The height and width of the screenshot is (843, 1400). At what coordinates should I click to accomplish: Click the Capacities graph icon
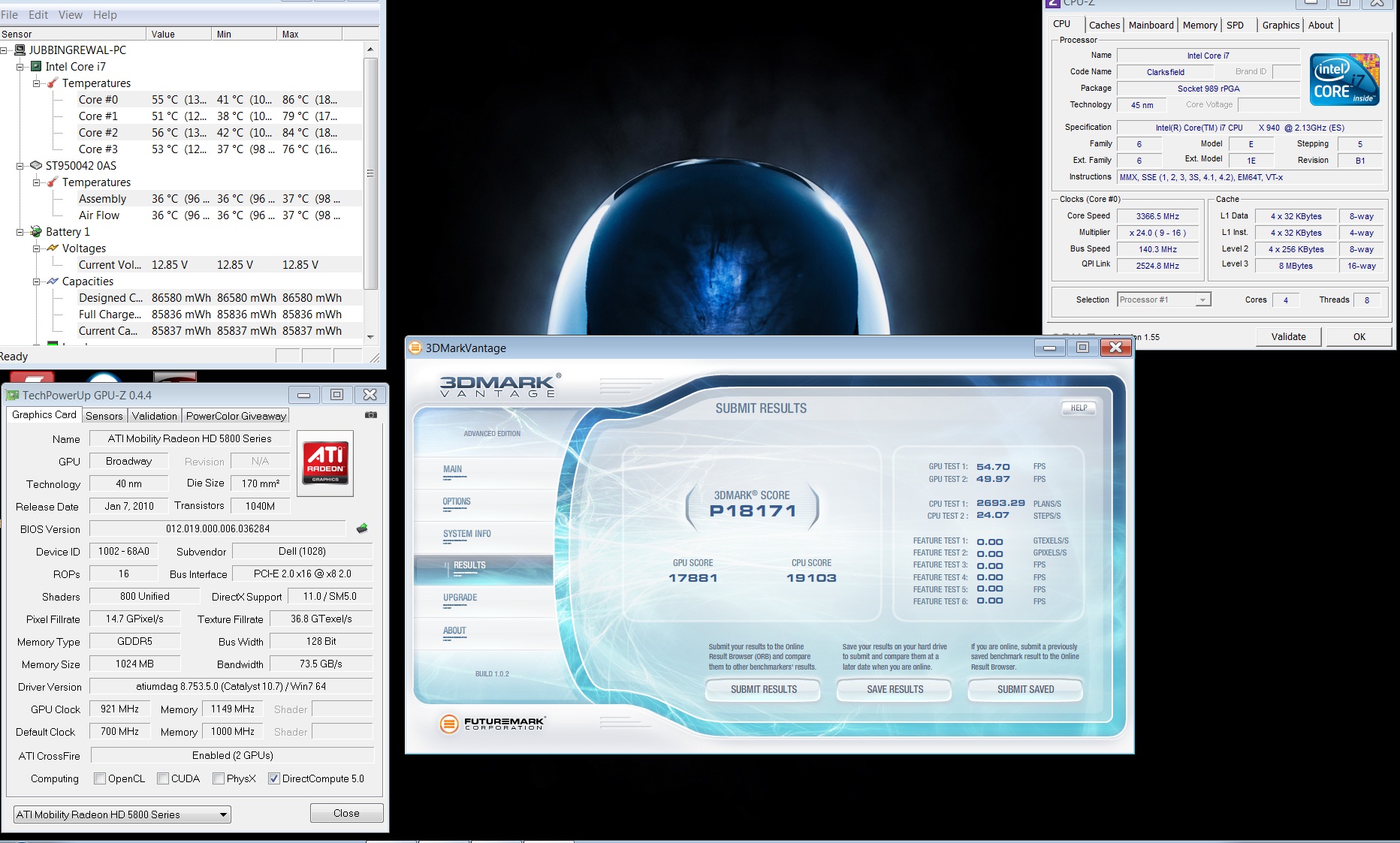pyautogui.click(x=53, y=281)
